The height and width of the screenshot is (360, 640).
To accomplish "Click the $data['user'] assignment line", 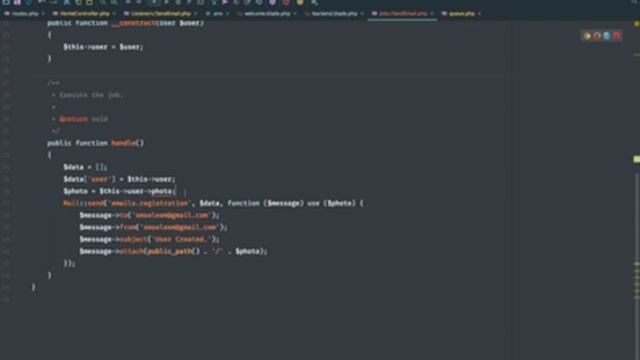I will pyautogui.click(x=119, y=179).
